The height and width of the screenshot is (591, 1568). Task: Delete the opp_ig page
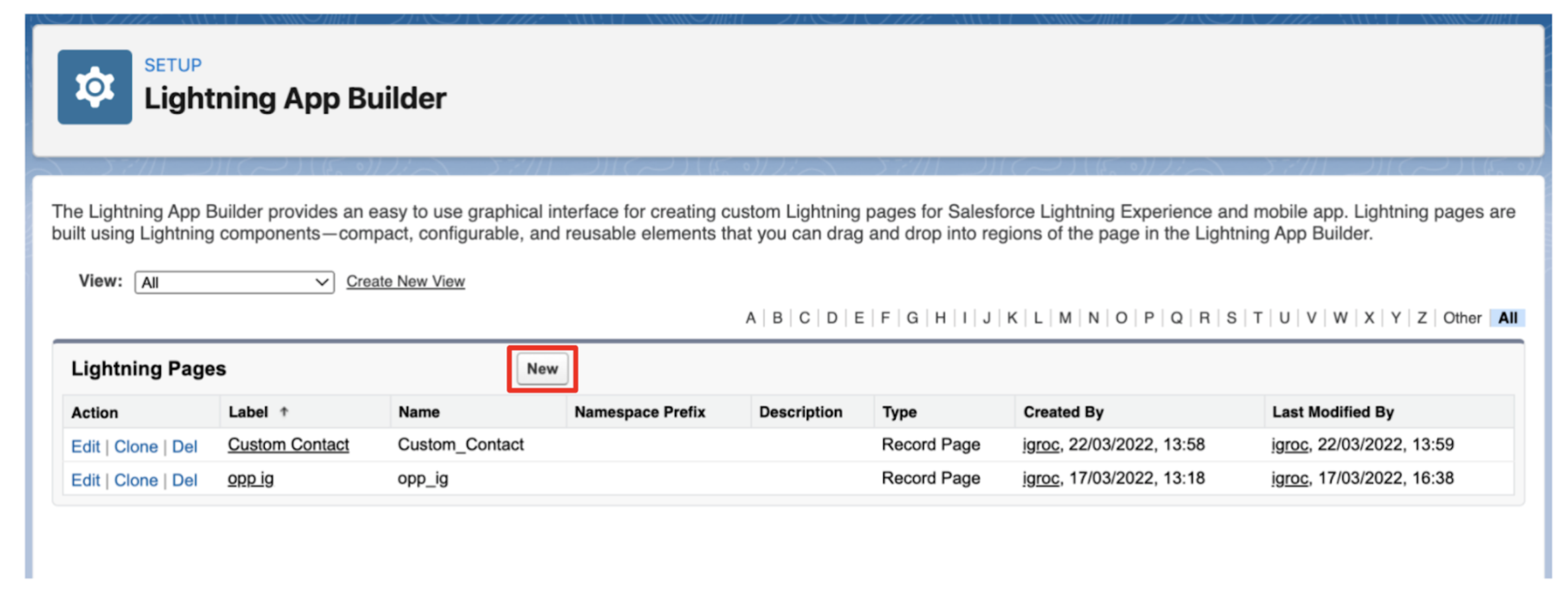[185, 480]
